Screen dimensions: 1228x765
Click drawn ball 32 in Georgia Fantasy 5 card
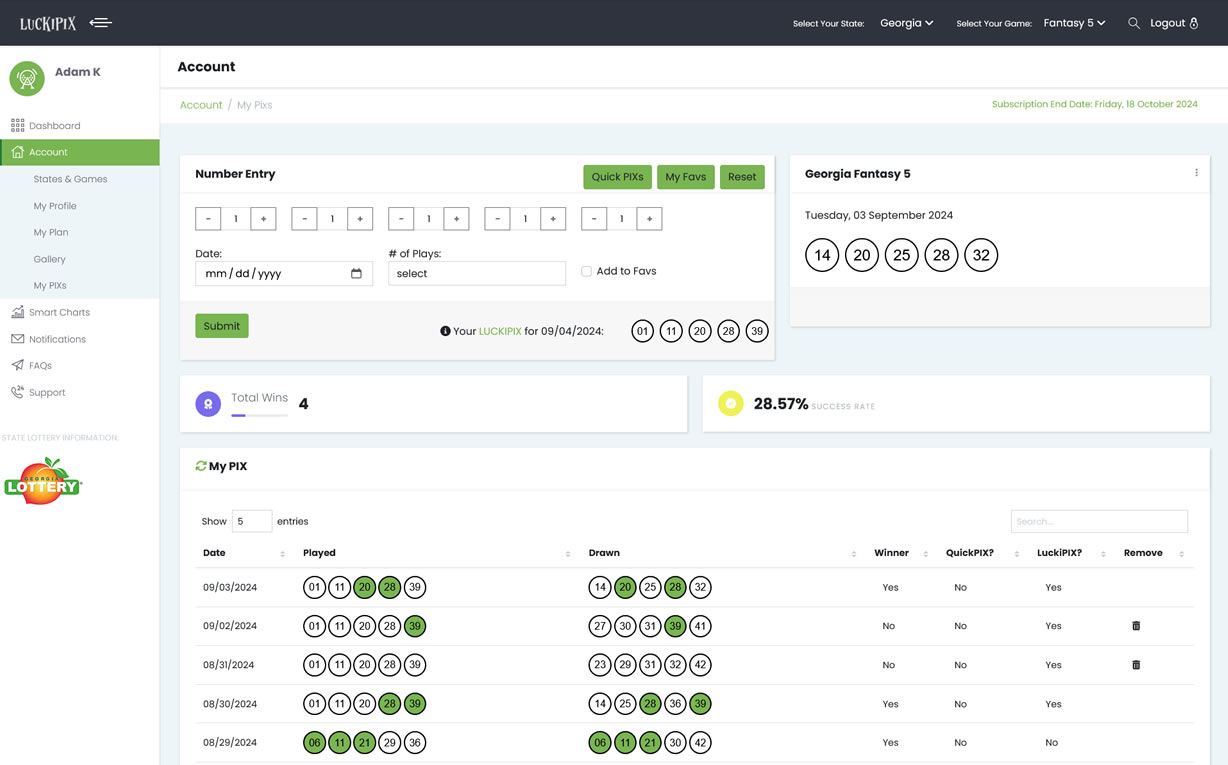981,255
